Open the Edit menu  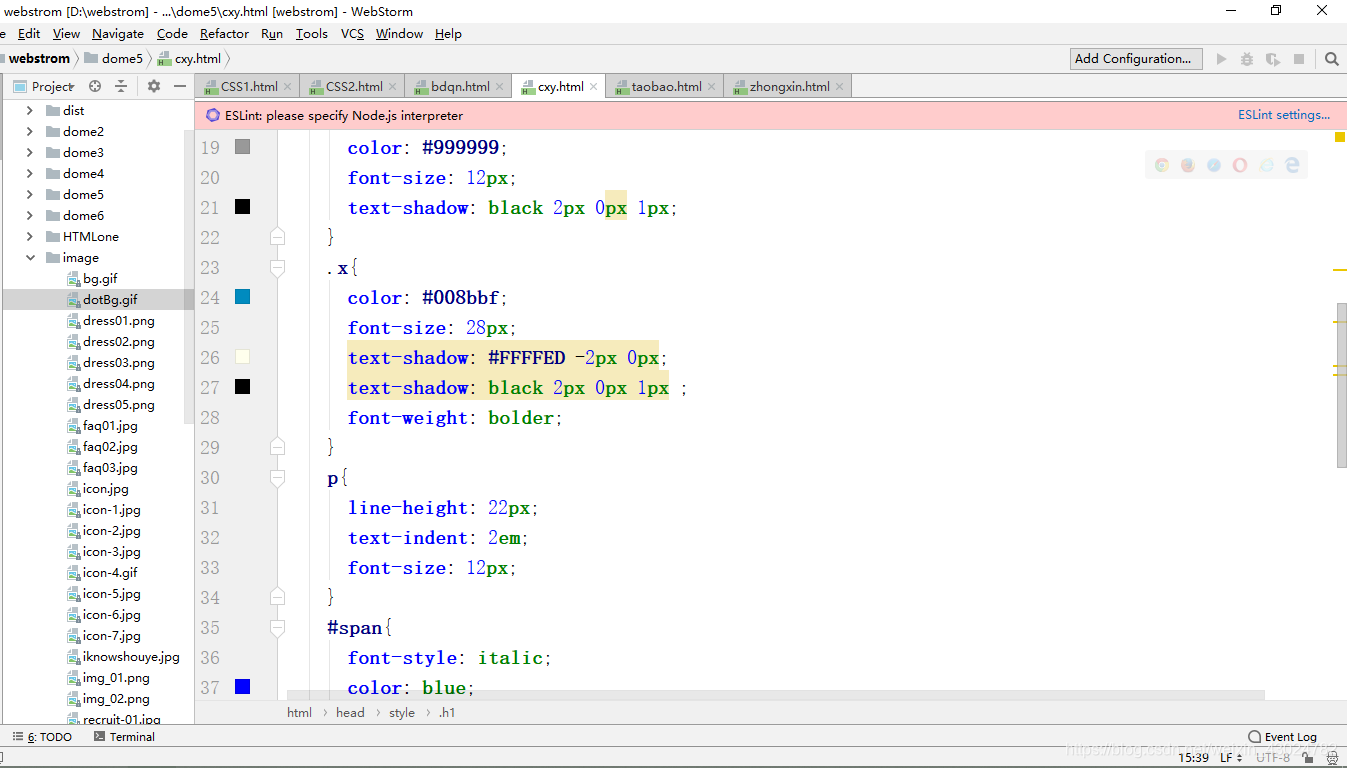[x=29, y=34]
